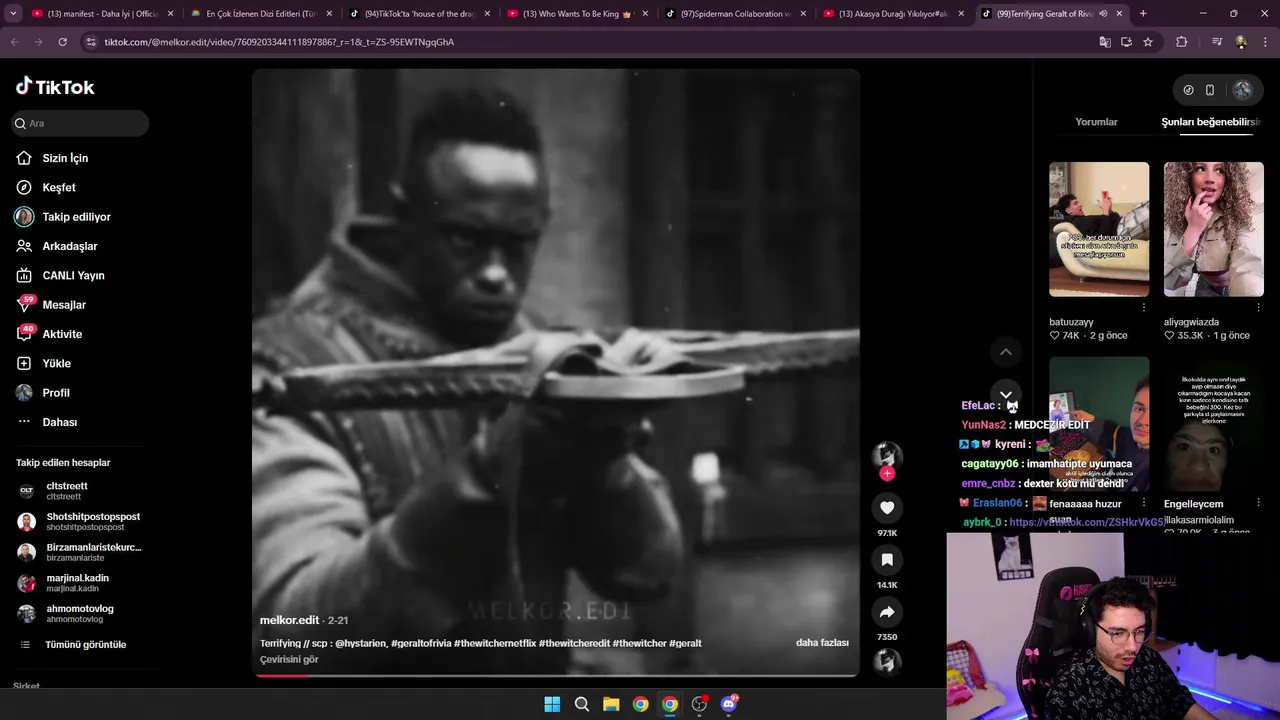Open more options for aliyagwiazda video
The width and height of the screenshot is (1280, 720).
click(1258, 308)
